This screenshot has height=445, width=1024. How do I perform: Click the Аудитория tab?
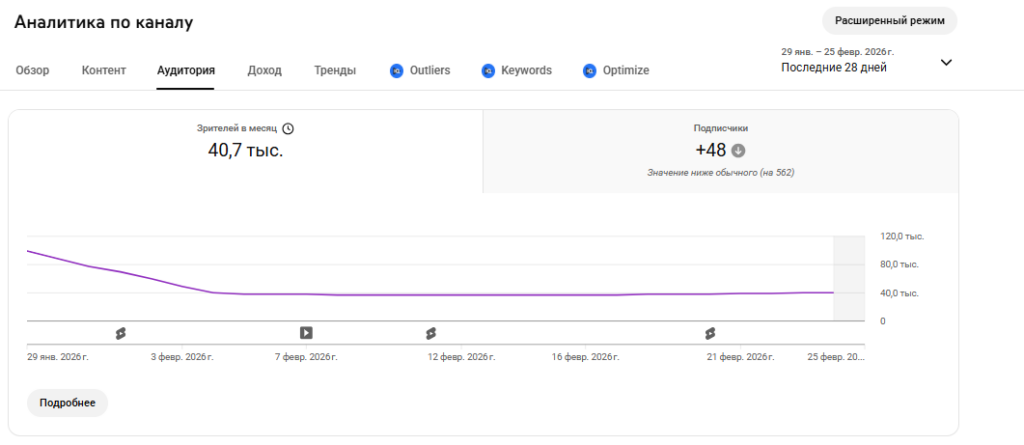(x=186, y=71)
